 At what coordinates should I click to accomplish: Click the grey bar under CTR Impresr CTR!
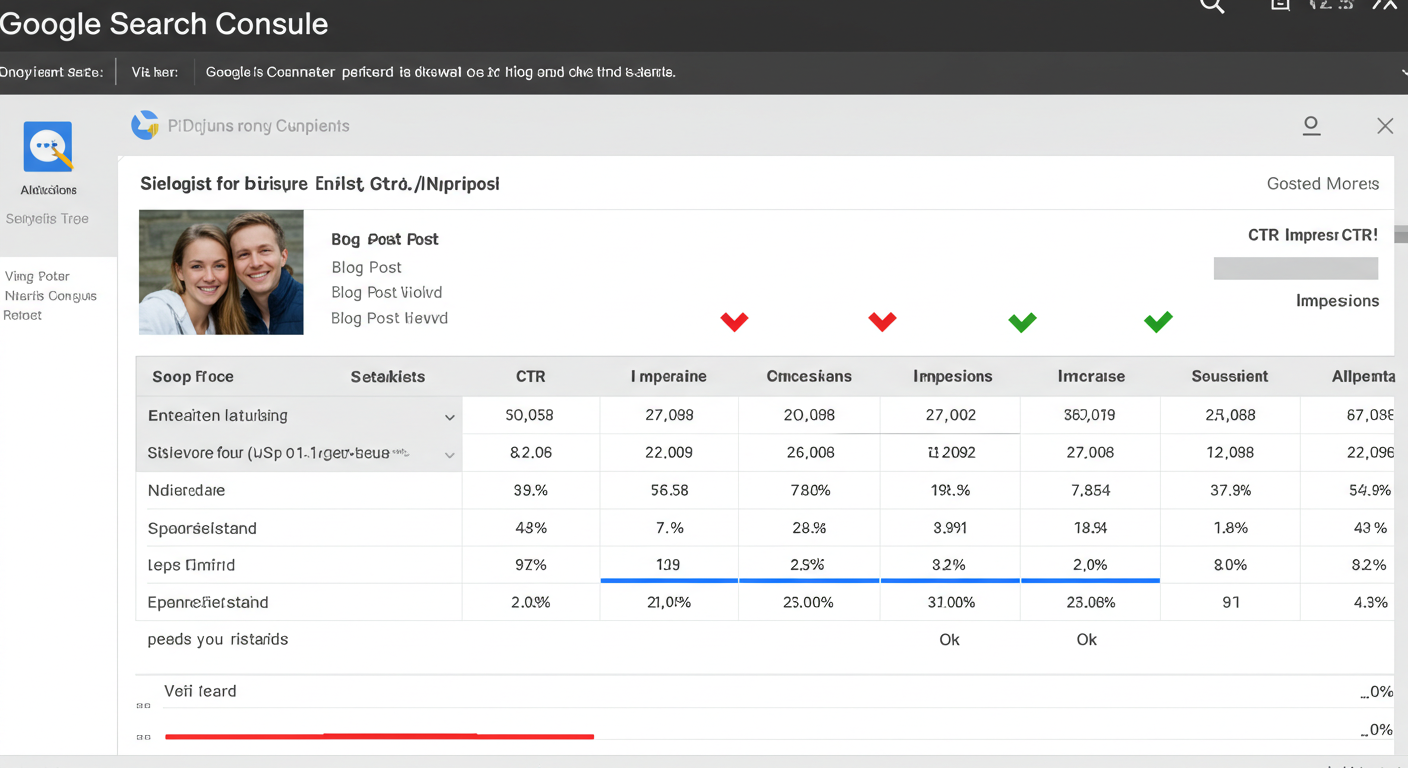point(1296,268)
